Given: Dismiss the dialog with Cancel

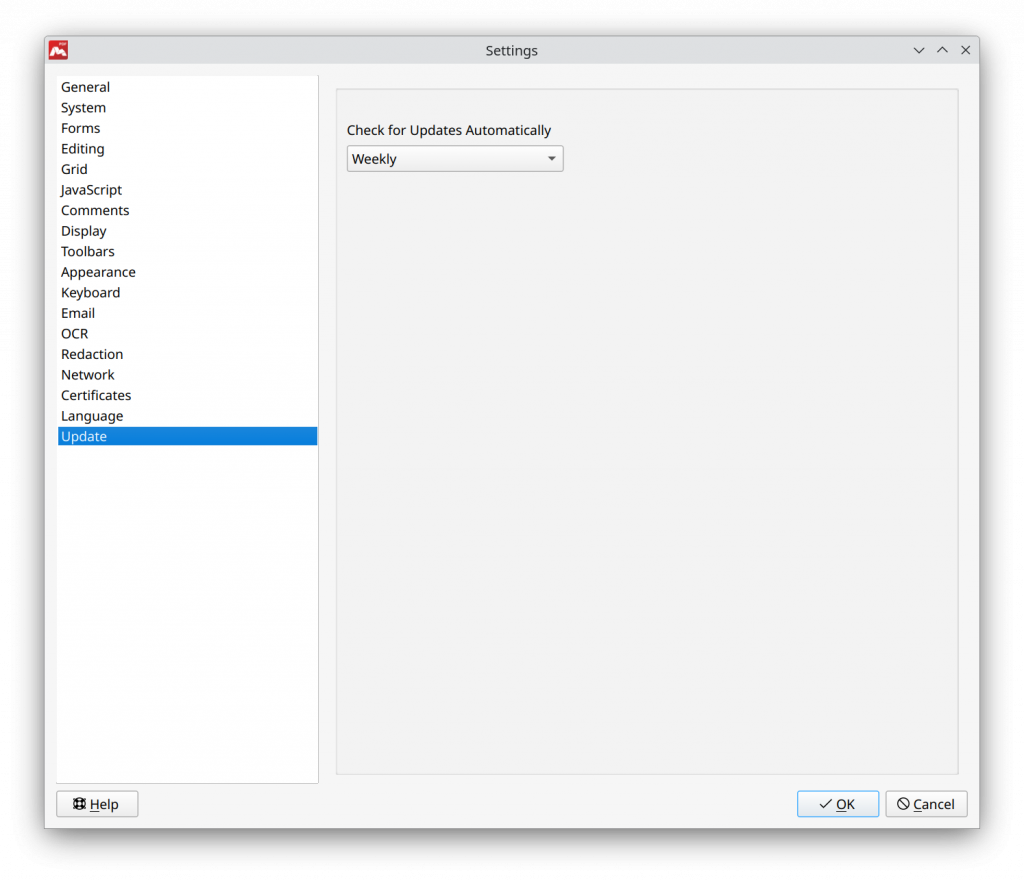Looking at the screenshot, I should [926, 804].
